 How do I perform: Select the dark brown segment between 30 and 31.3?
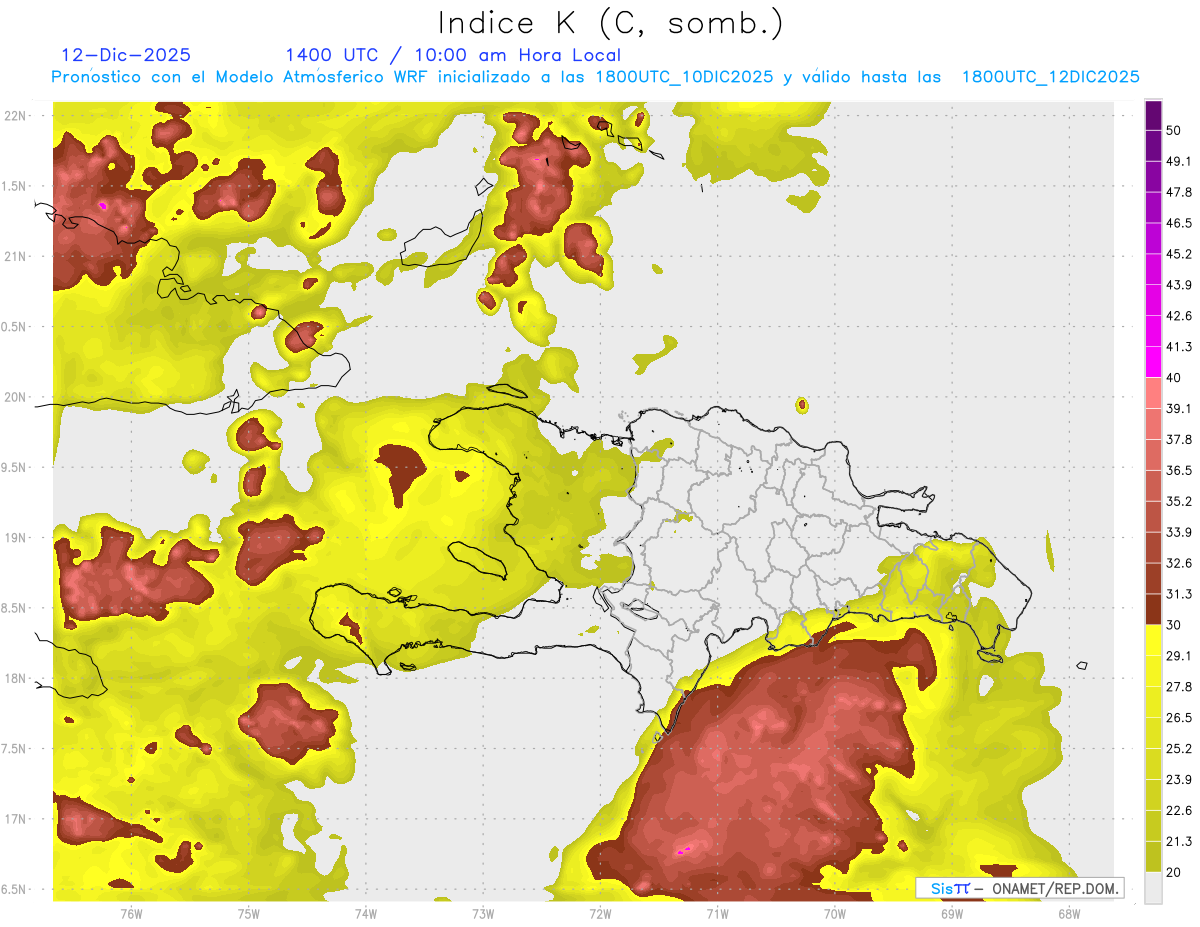(x=1153, y=609)
